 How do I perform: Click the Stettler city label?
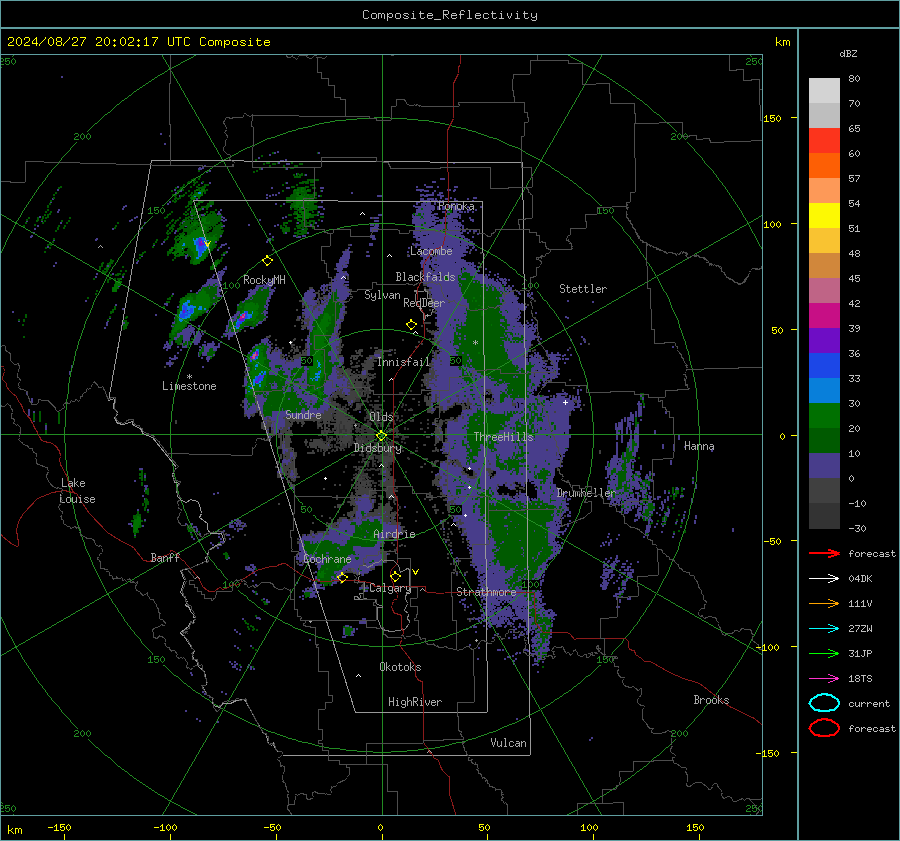tap(583, 289)
